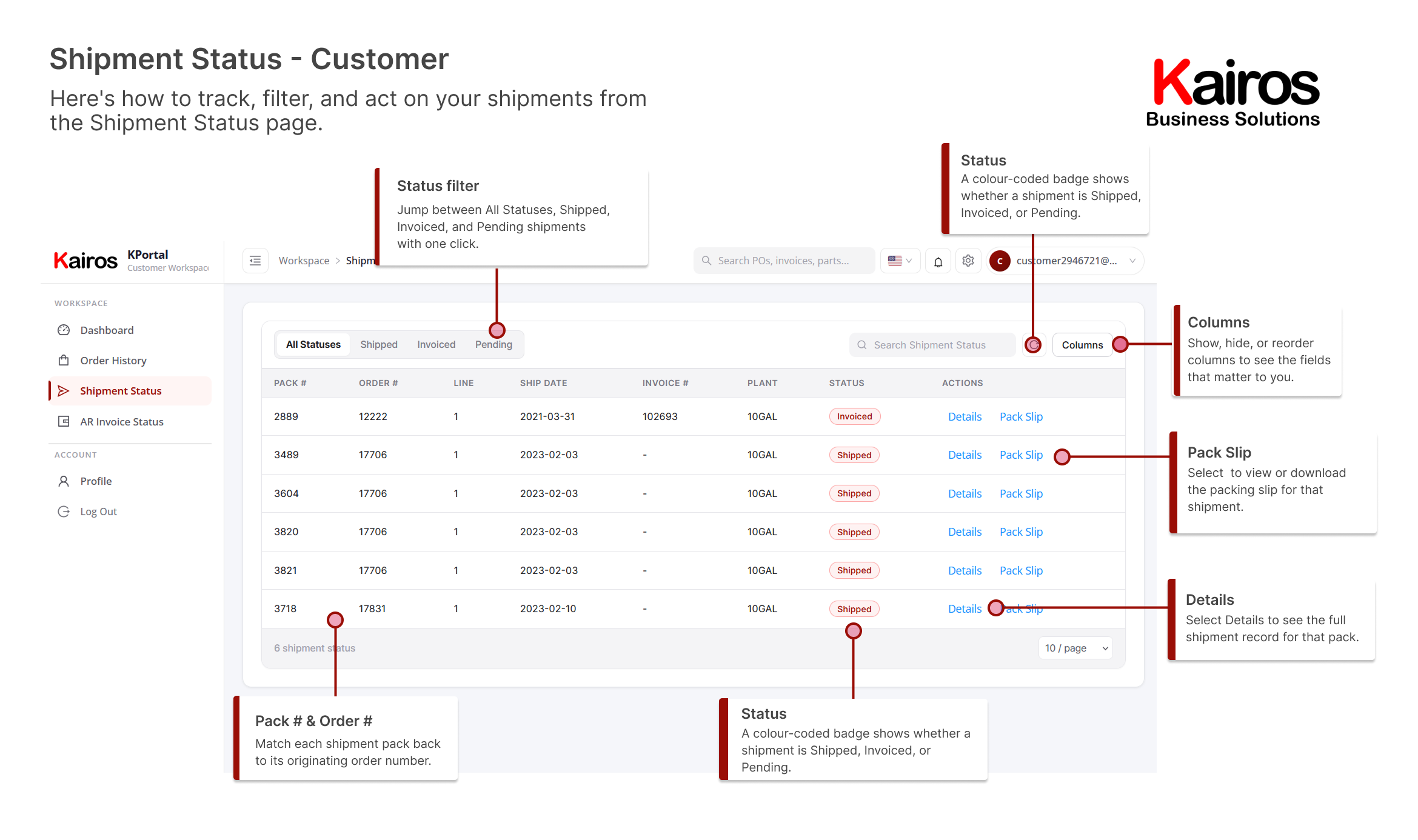Click the Shipment Status arrow icon
Viewport: 1418px width, 840px height.
click(x=64, y=391)
